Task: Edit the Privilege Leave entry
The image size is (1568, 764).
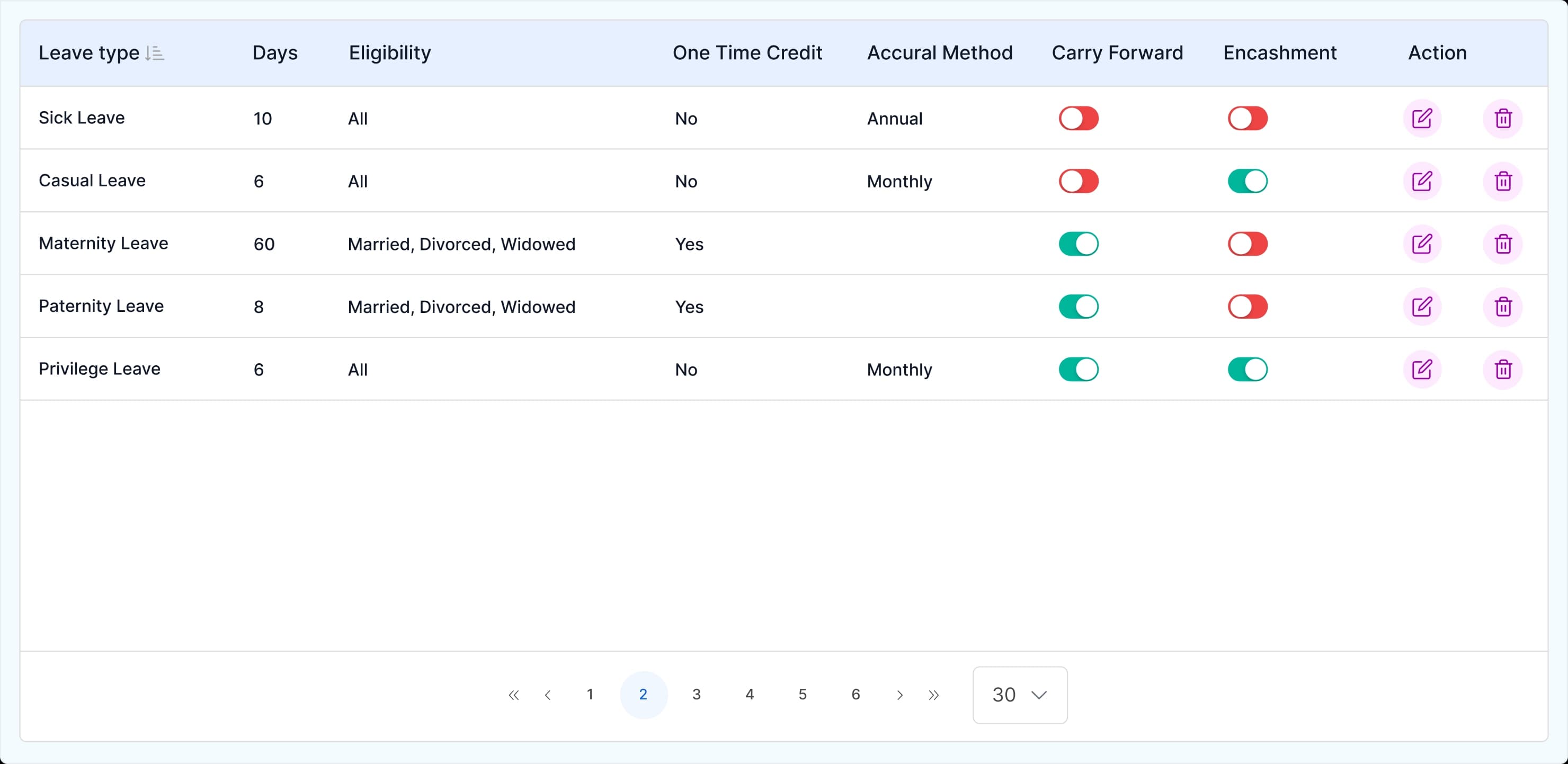Action: click(1422, 369)
